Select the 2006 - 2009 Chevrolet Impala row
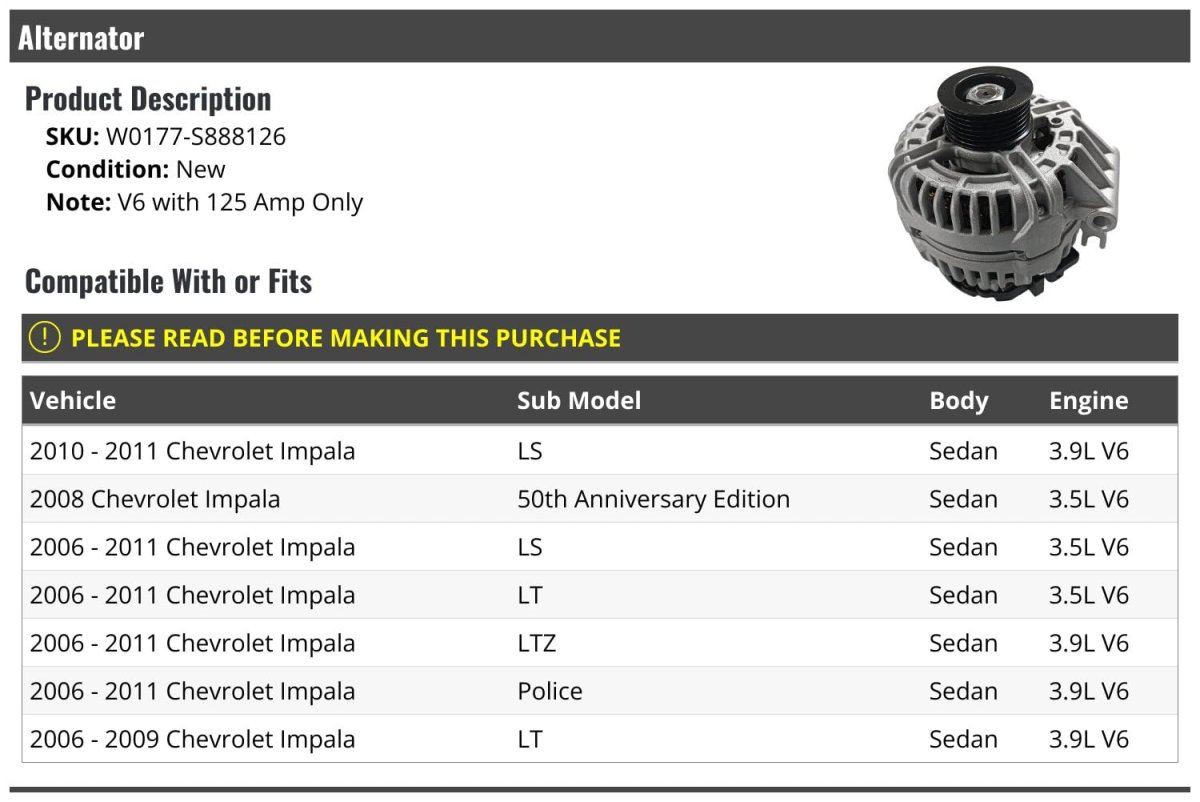Viewport: 1200px width, 802px height. [x=192, y=739]
